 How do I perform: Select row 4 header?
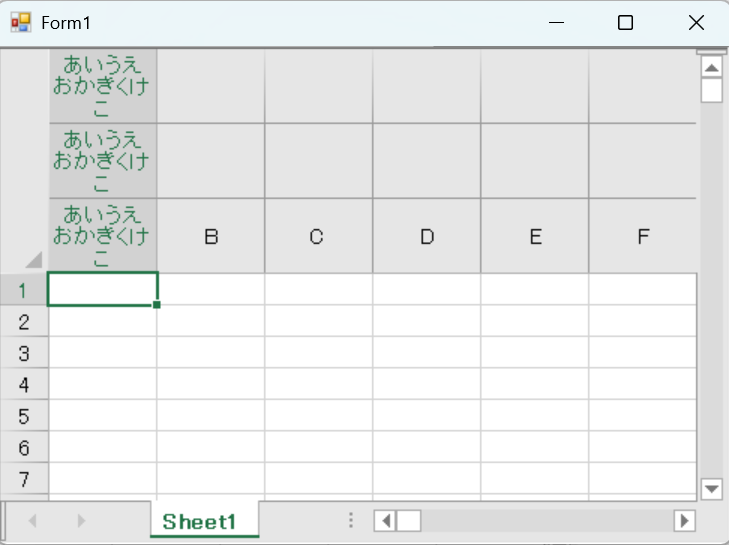tap(24, 384)
